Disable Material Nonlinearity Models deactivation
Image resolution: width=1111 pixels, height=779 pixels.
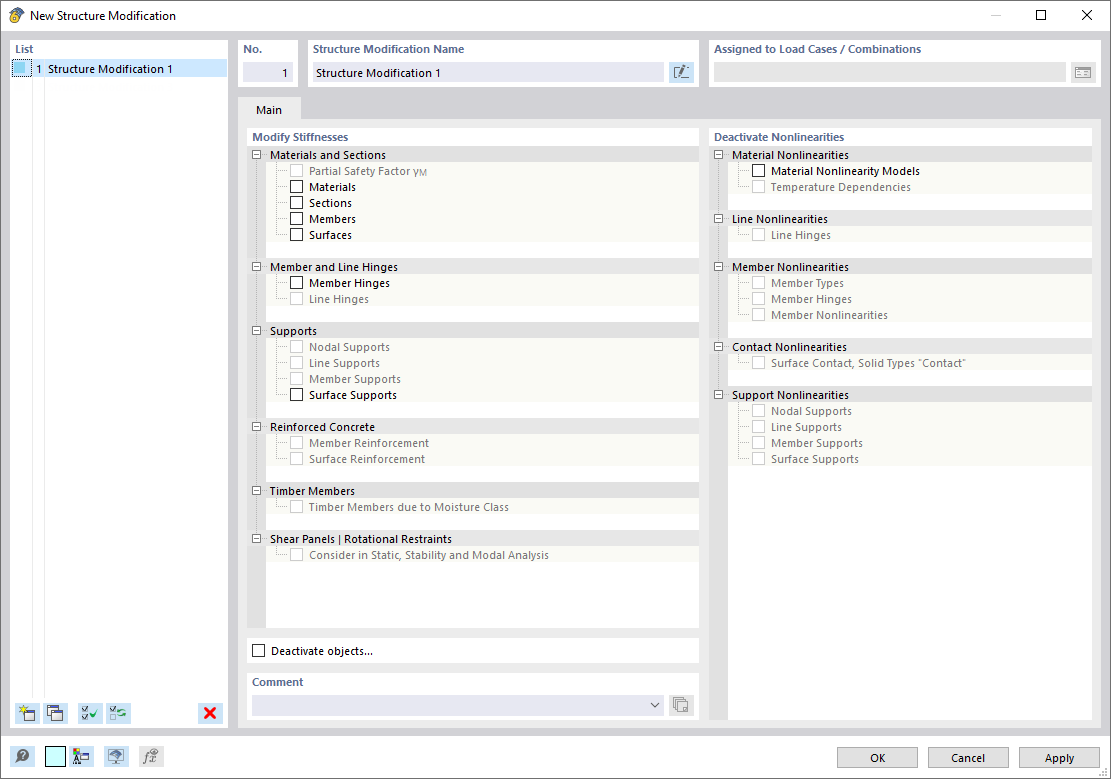(x=757, y=170)
